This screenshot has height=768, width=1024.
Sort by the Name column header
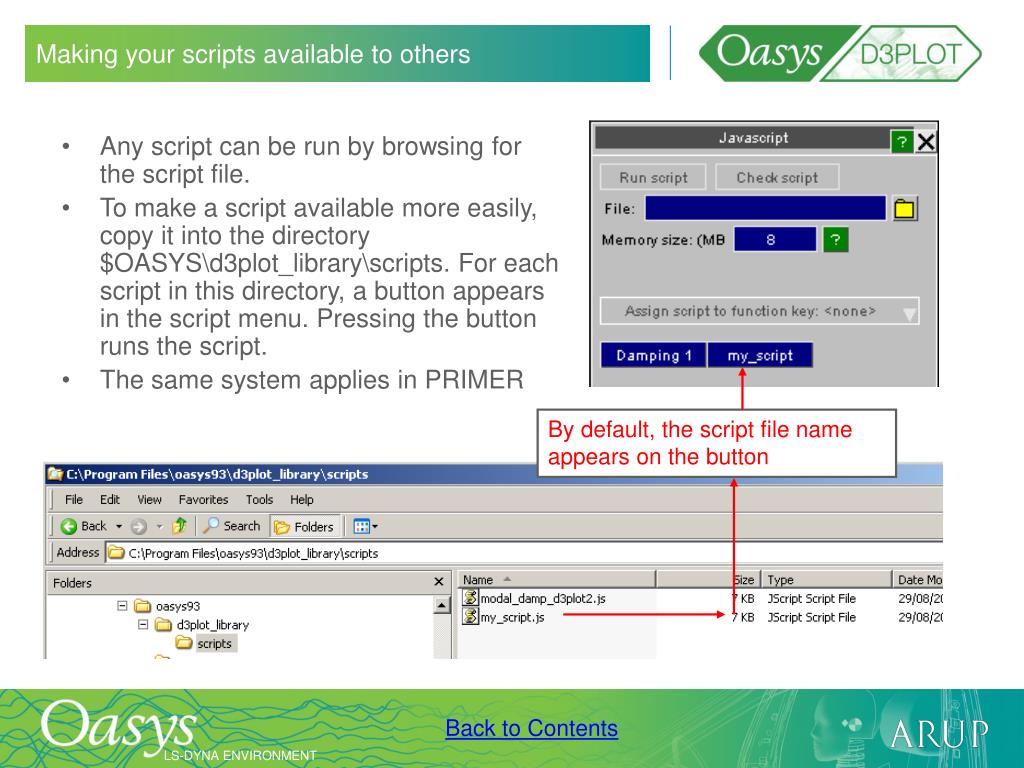coord(556,580)
